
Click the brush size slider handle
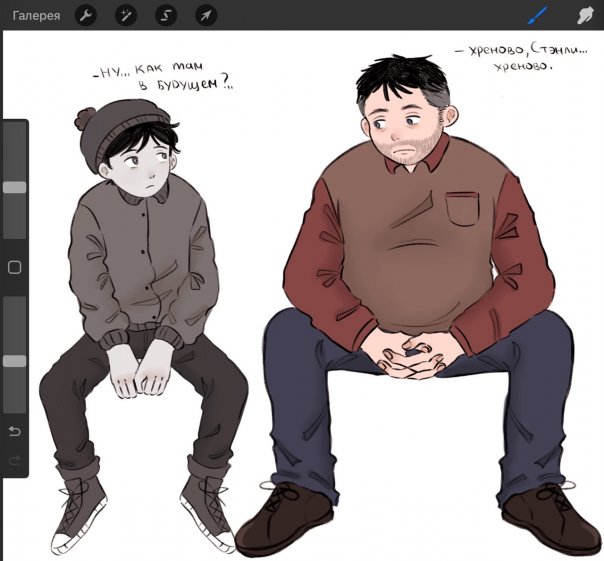pos(15,188)
